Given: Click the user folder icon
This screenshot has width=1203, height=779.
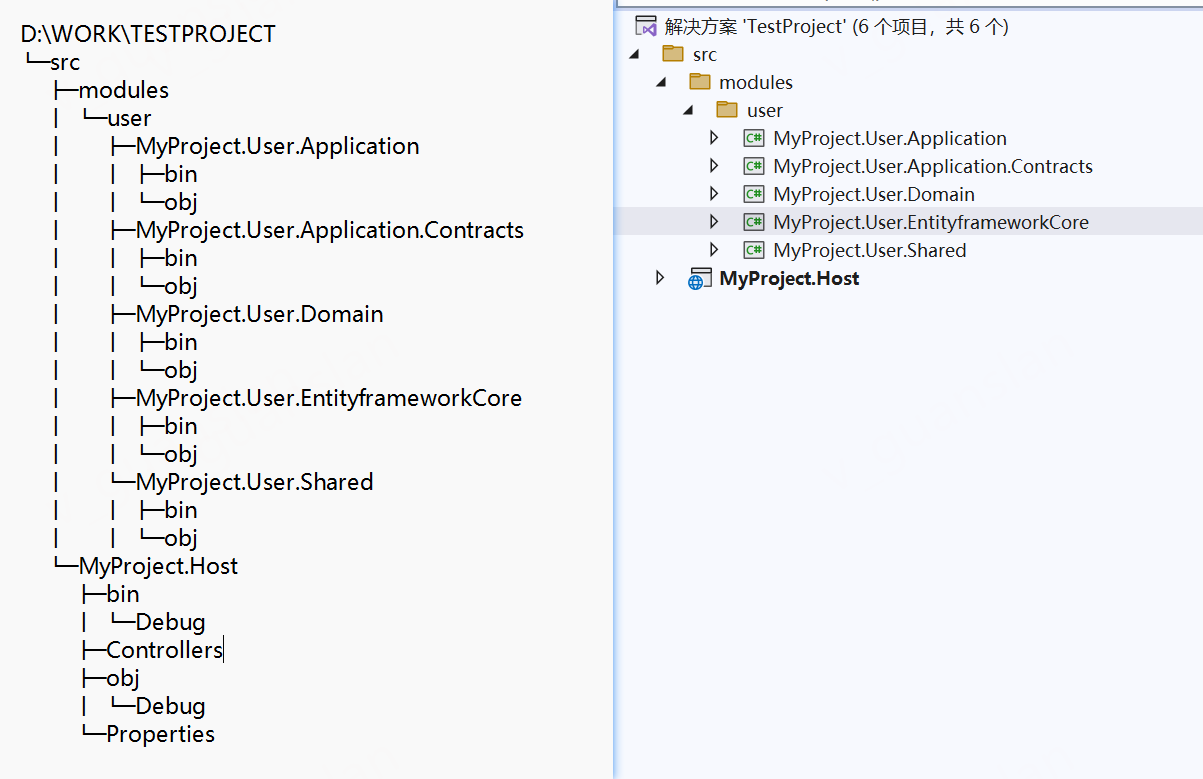Looking at the screenshot, I should [x=727, y=110].
